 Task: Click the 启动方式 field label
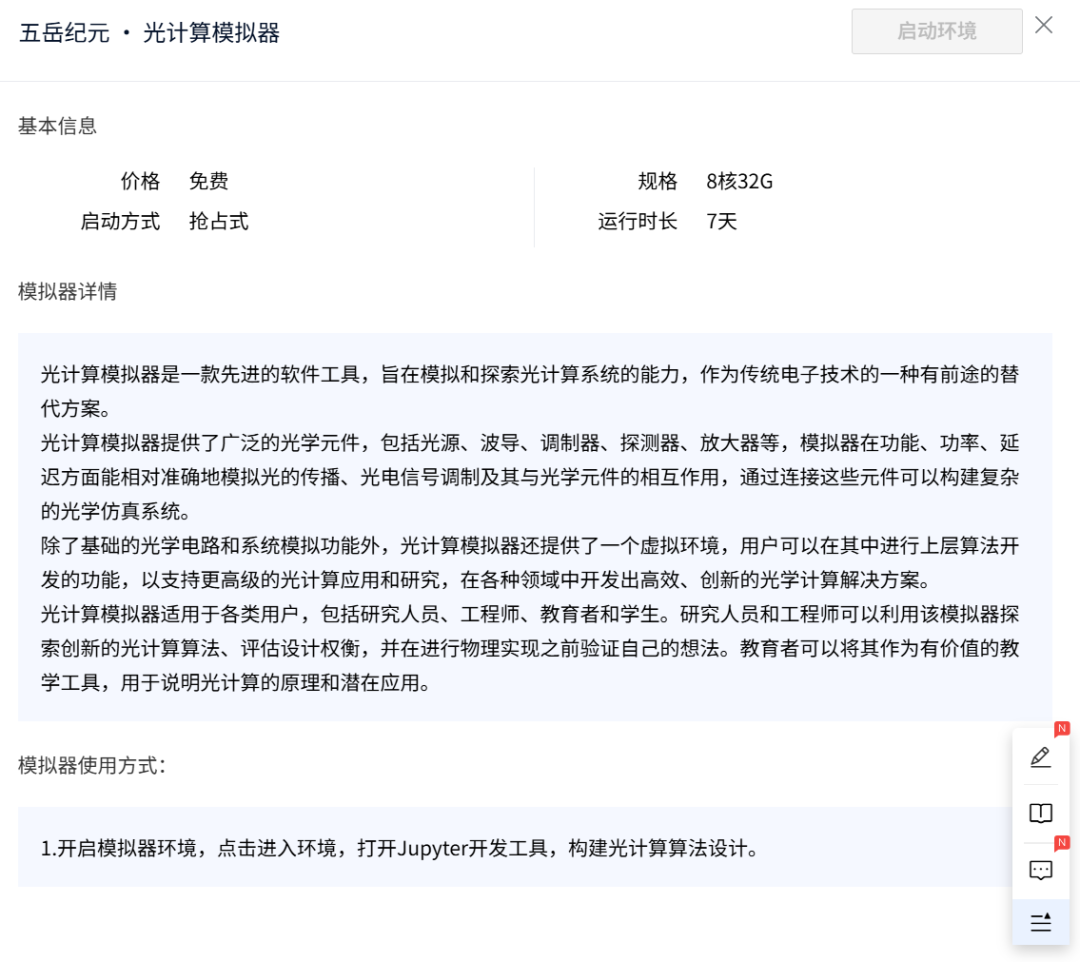pyautogui.click(x=120, y=221)
